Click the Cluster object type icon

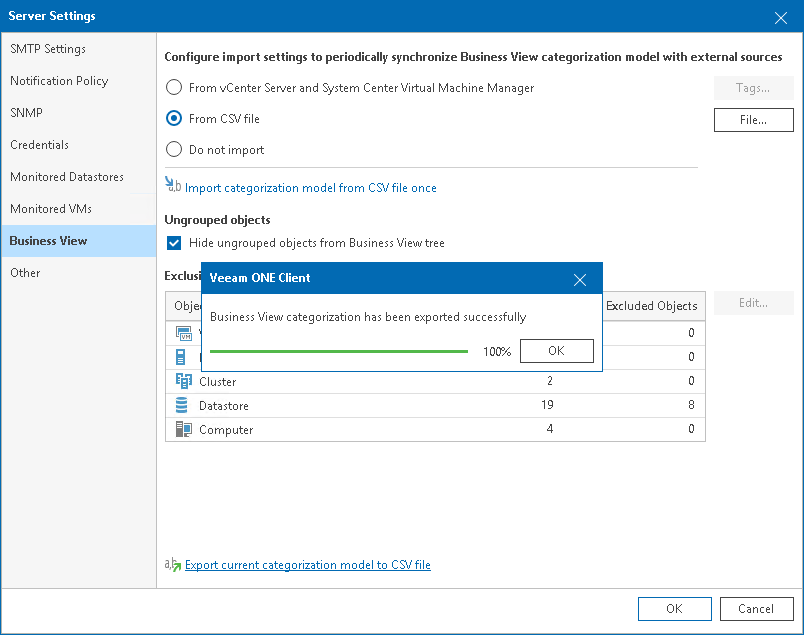183,381
